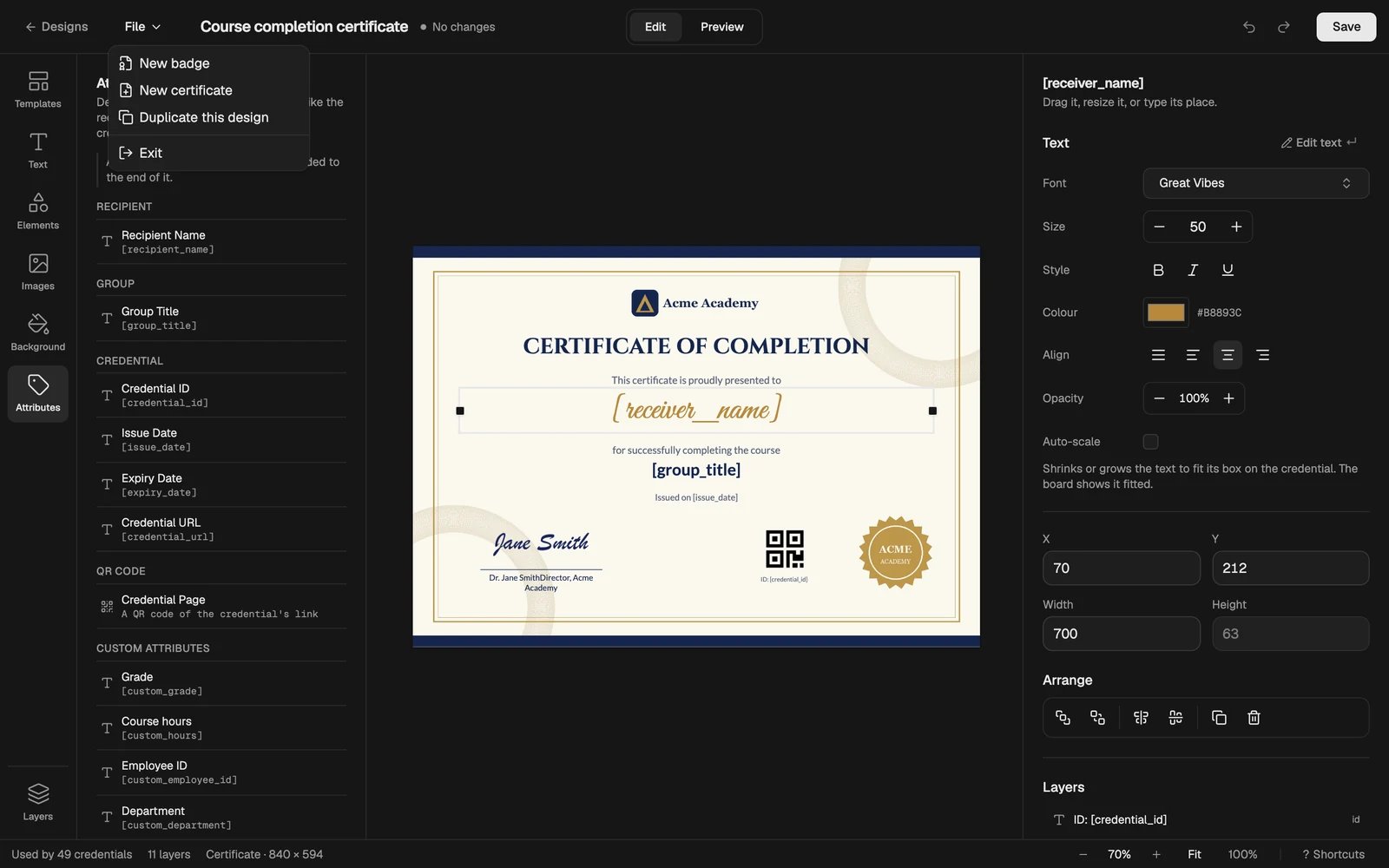Image resolution: width=1389 pixels, height=868 pixels.
Task: Enable the Auto-scale checkbox
Action: coord(1150,442)
